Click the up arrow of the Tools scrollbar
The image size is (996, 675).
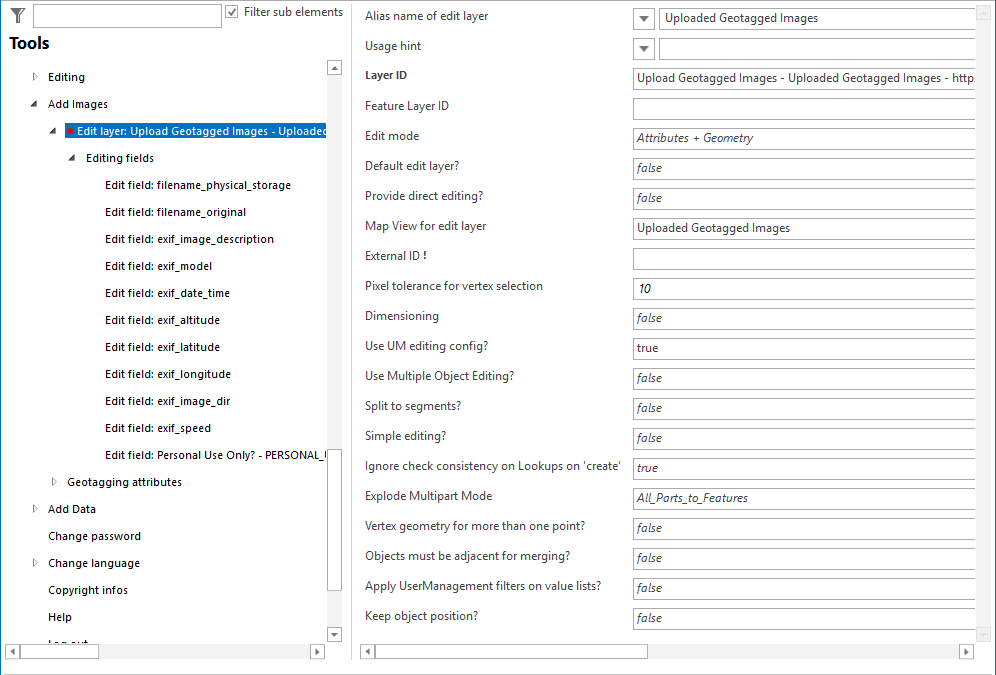pyautogui.click(x=334, y=68)
